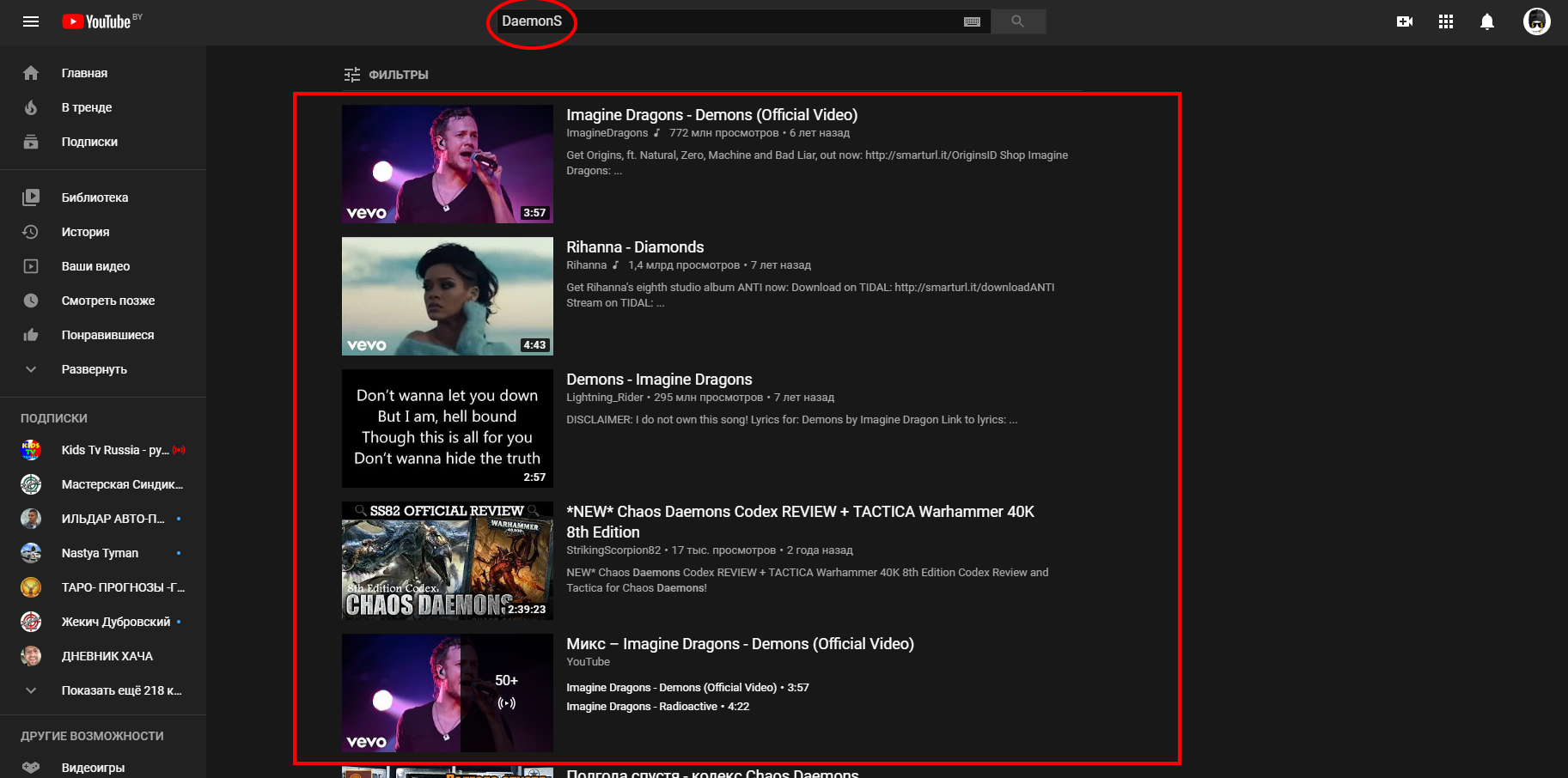
Task: Open Видеоигры under ДРУГИЕ ВОЗМОЖНОСТИ
Action: [103, 768]
